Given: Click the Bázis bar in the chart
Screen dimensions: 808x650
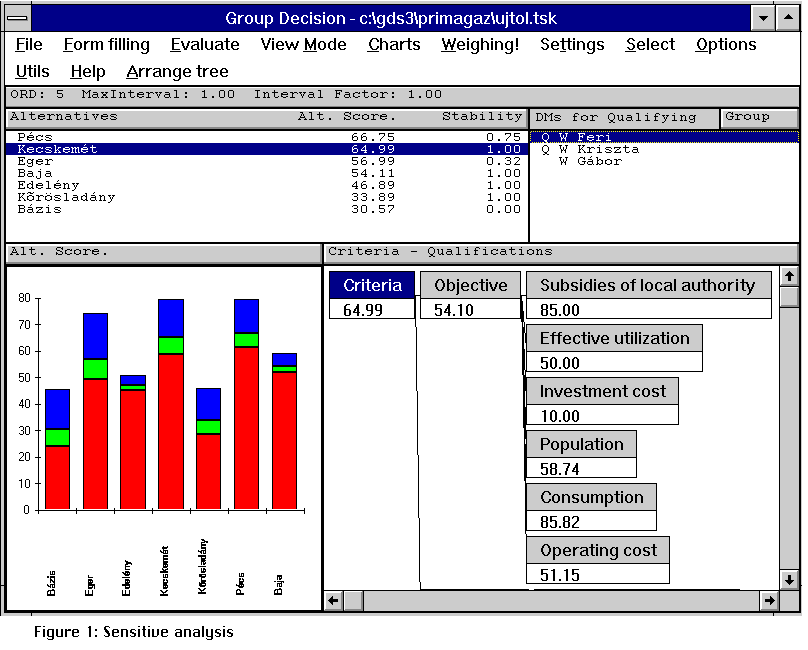Looking at the screenshot, I should point(57,449).
